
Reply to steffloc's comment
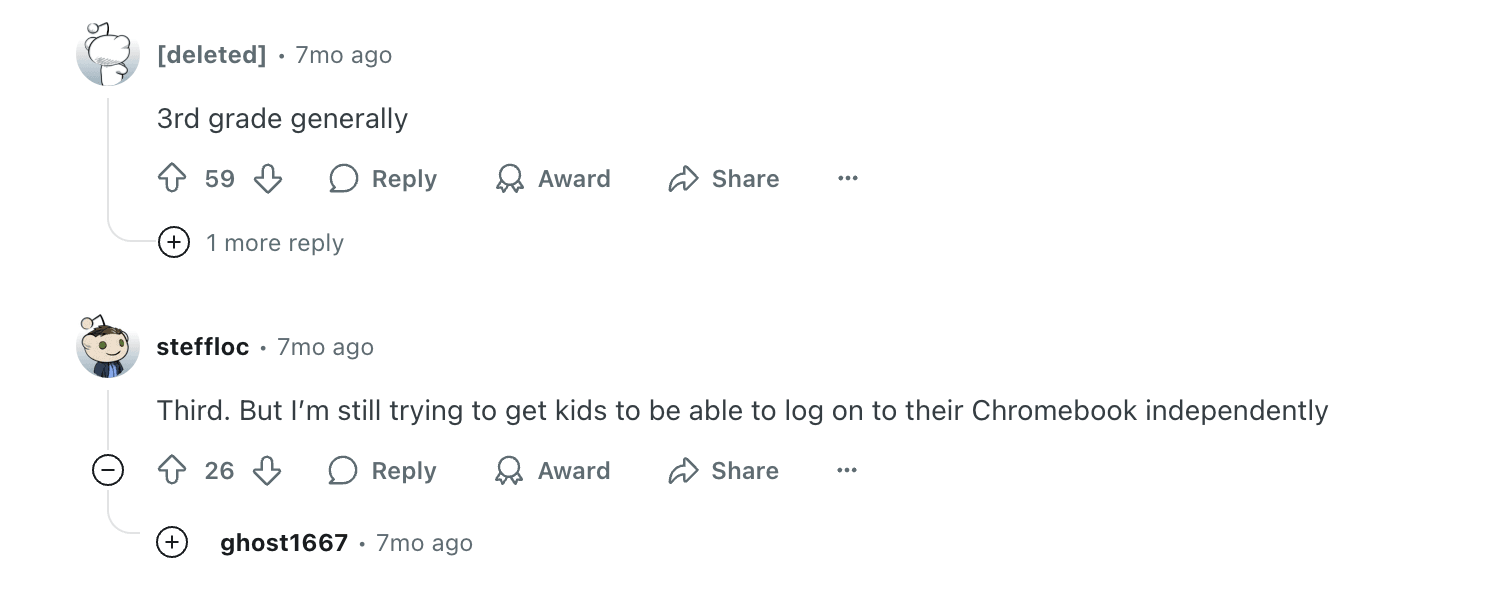[x=384, y=471]
